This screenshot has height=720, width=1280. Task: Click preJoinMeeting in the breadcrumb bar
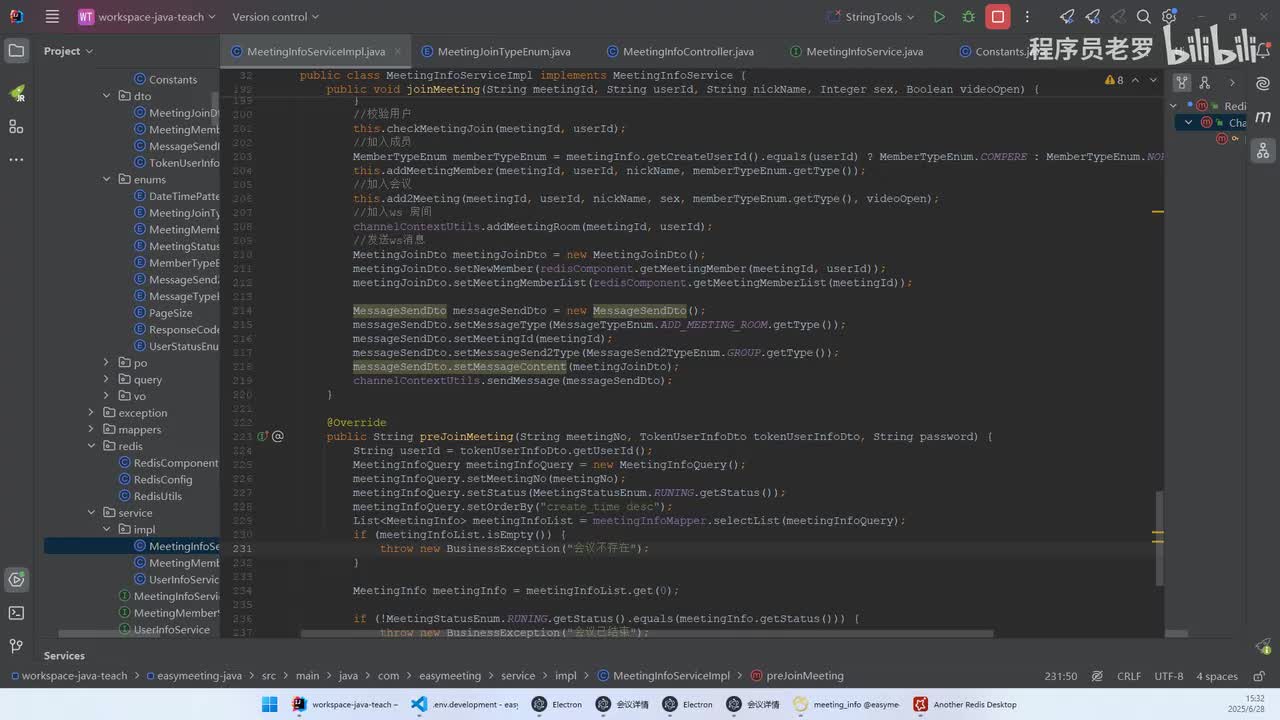798,676
